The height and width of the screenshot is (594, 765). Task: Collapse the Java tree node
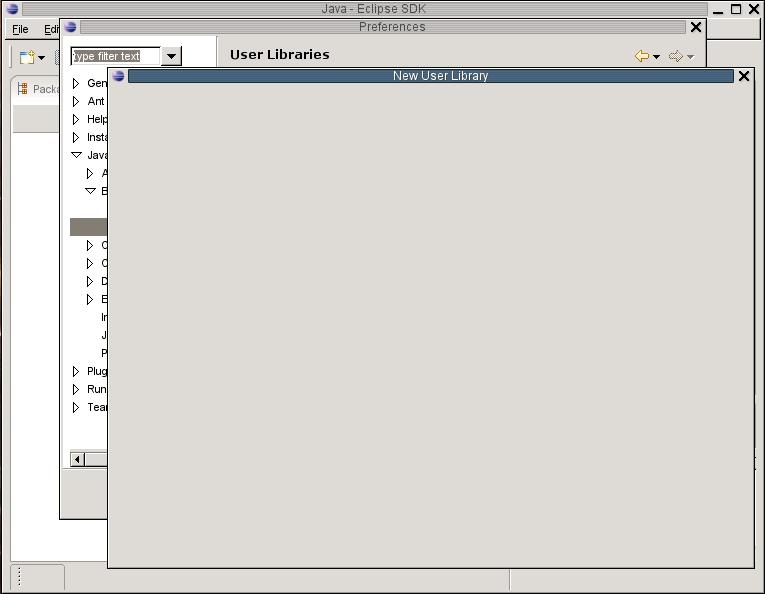(76, 155)
